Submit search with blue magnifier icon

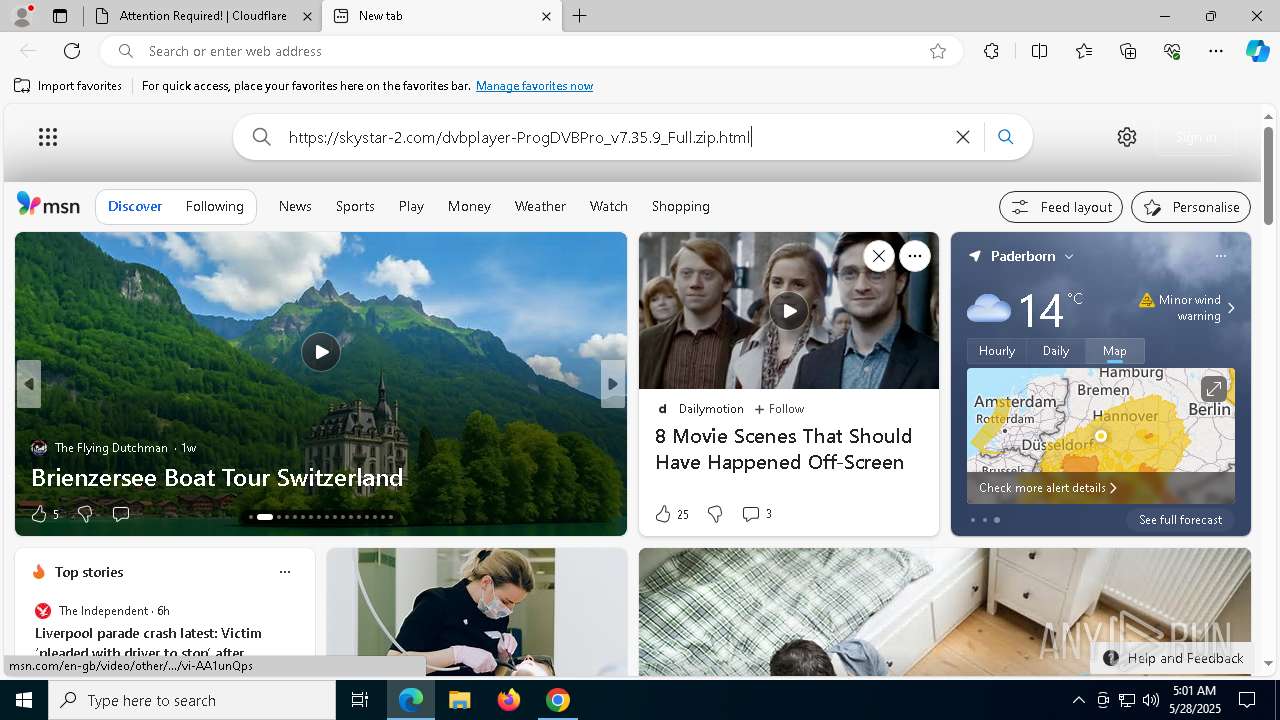tap(1005, 137)
